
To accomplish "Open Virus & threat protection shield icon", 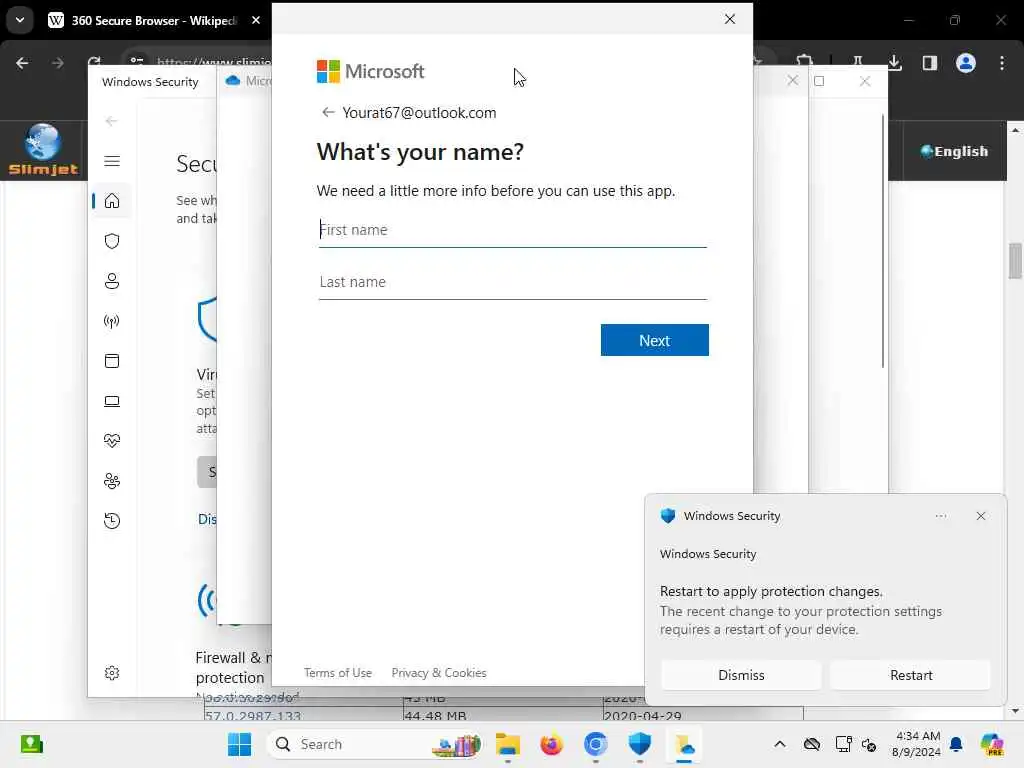I will tap(112, 241).
